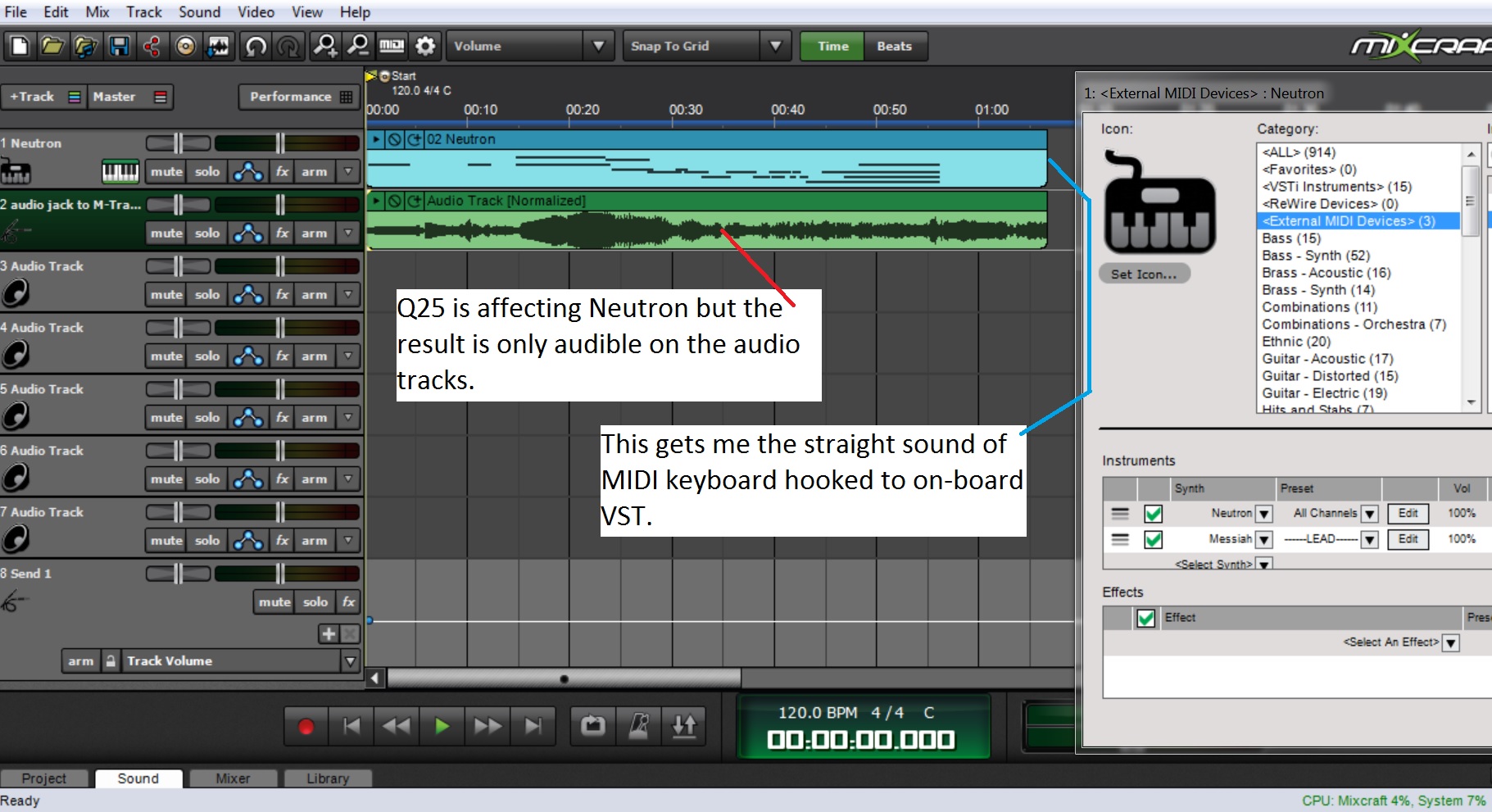
Task: Save the project with the floppy icon
Action: pos(120,46)
